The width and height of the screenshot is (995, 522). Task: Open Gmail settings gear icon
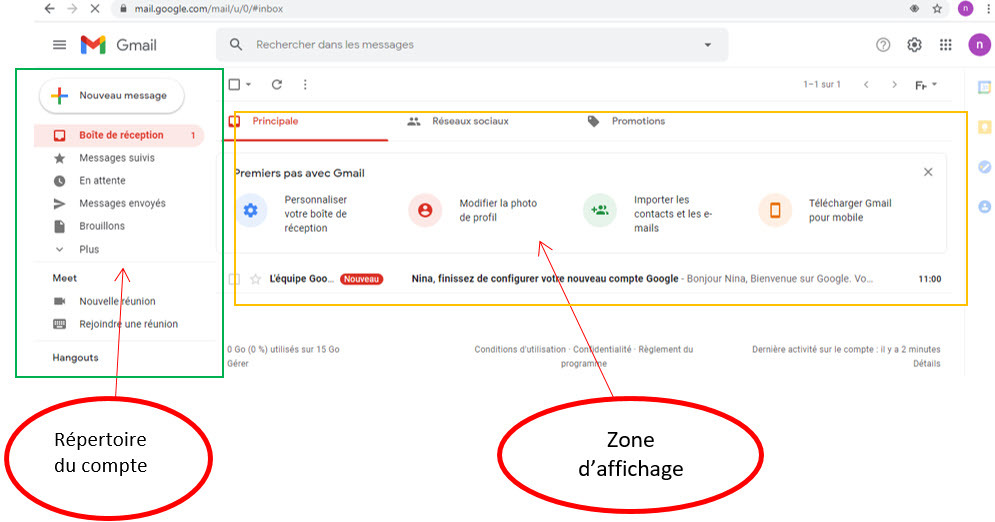coord(914,44)
